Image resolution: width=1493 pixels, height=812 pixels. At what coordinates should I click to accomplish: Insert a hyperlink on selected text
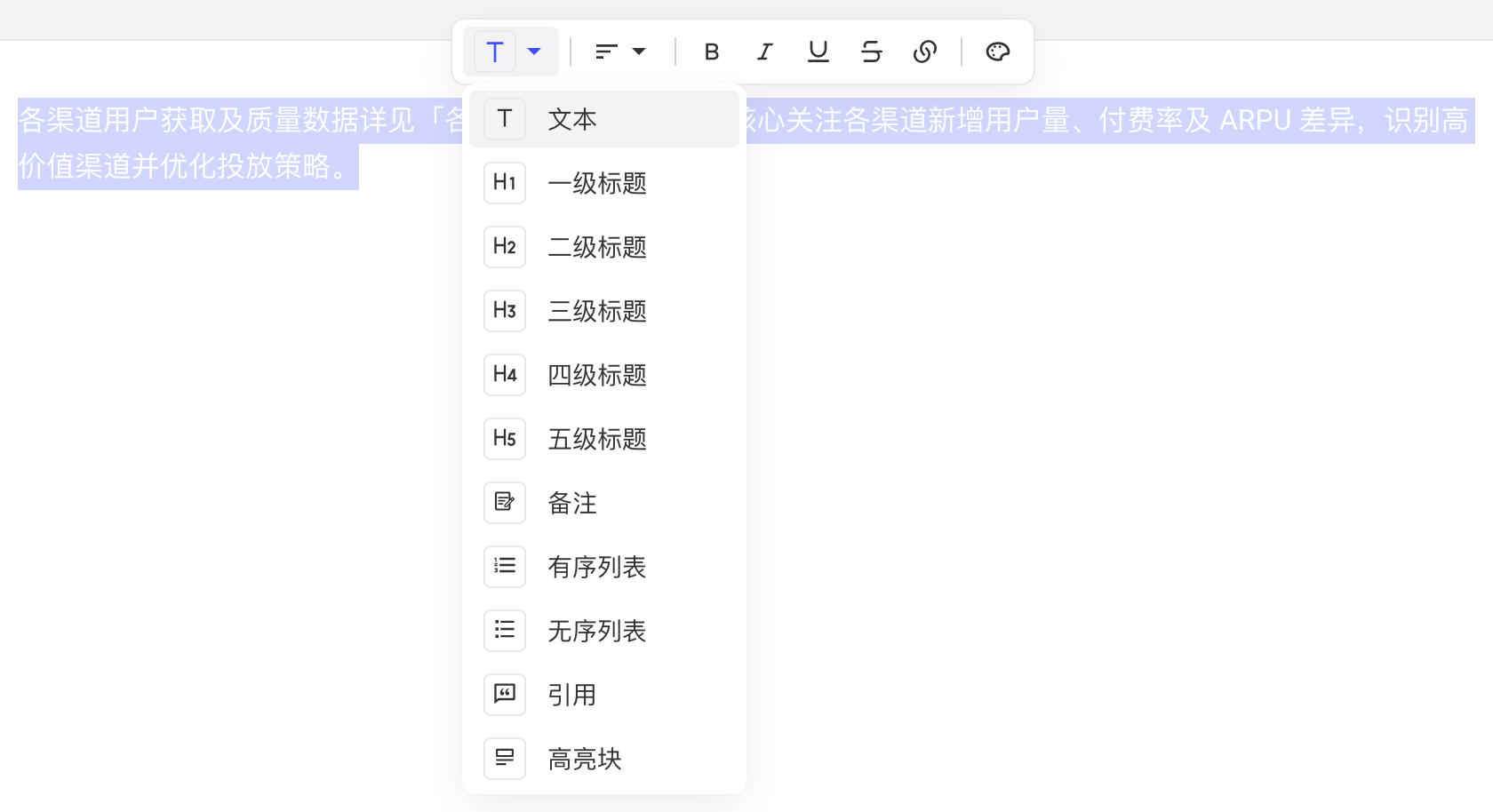click(x=924, y=52)
